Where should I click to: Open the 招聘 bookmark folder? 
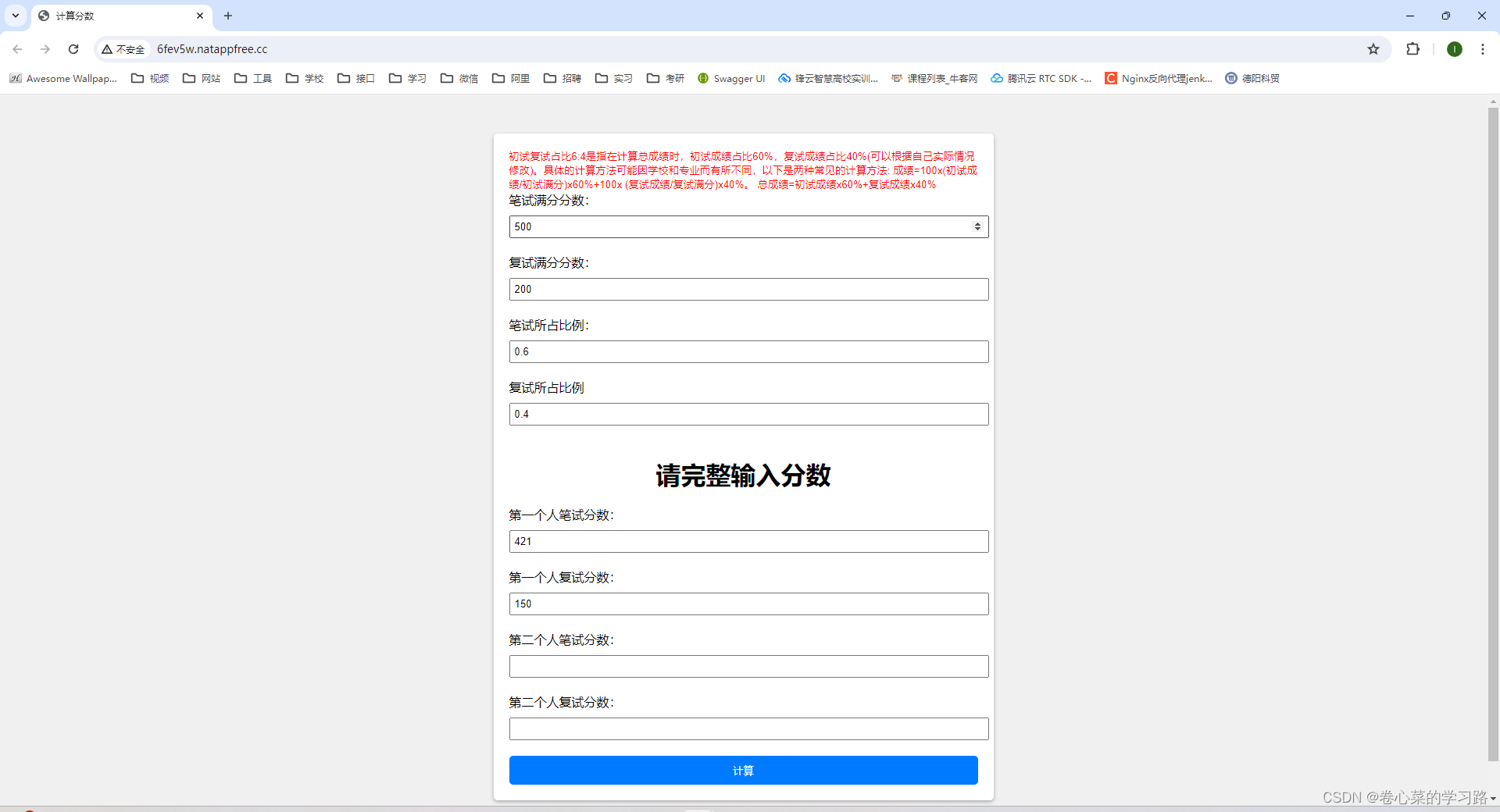(562, 78)
